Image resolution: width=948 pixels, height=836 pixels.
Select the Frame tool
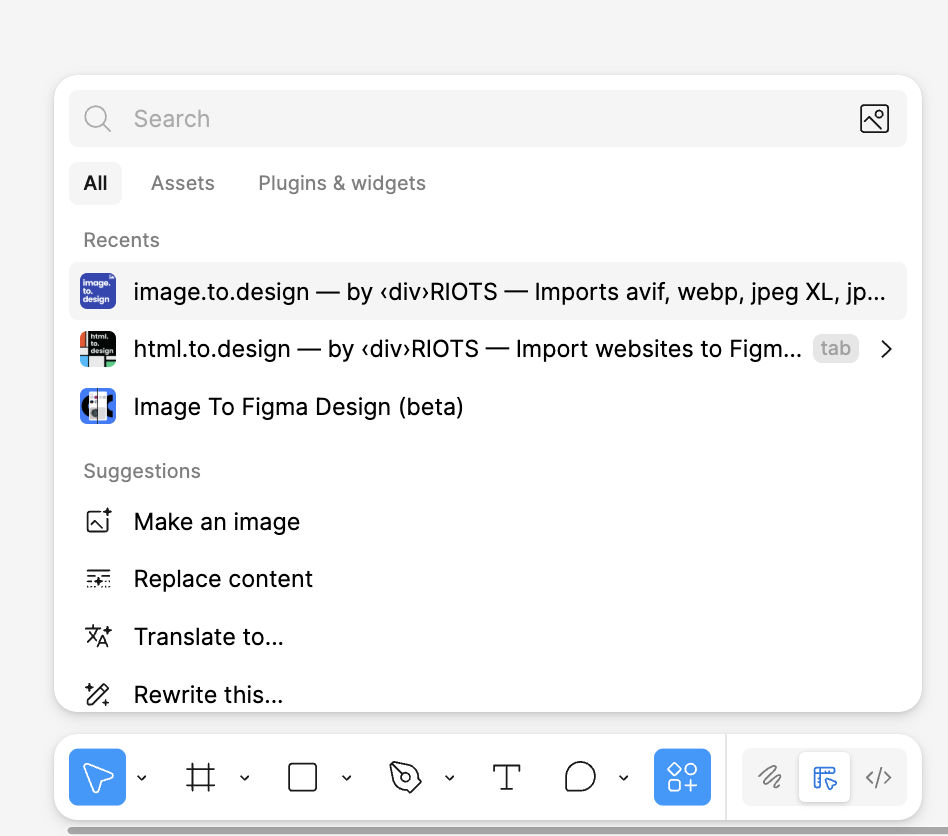pyautogui.click(x=201, y=777)
